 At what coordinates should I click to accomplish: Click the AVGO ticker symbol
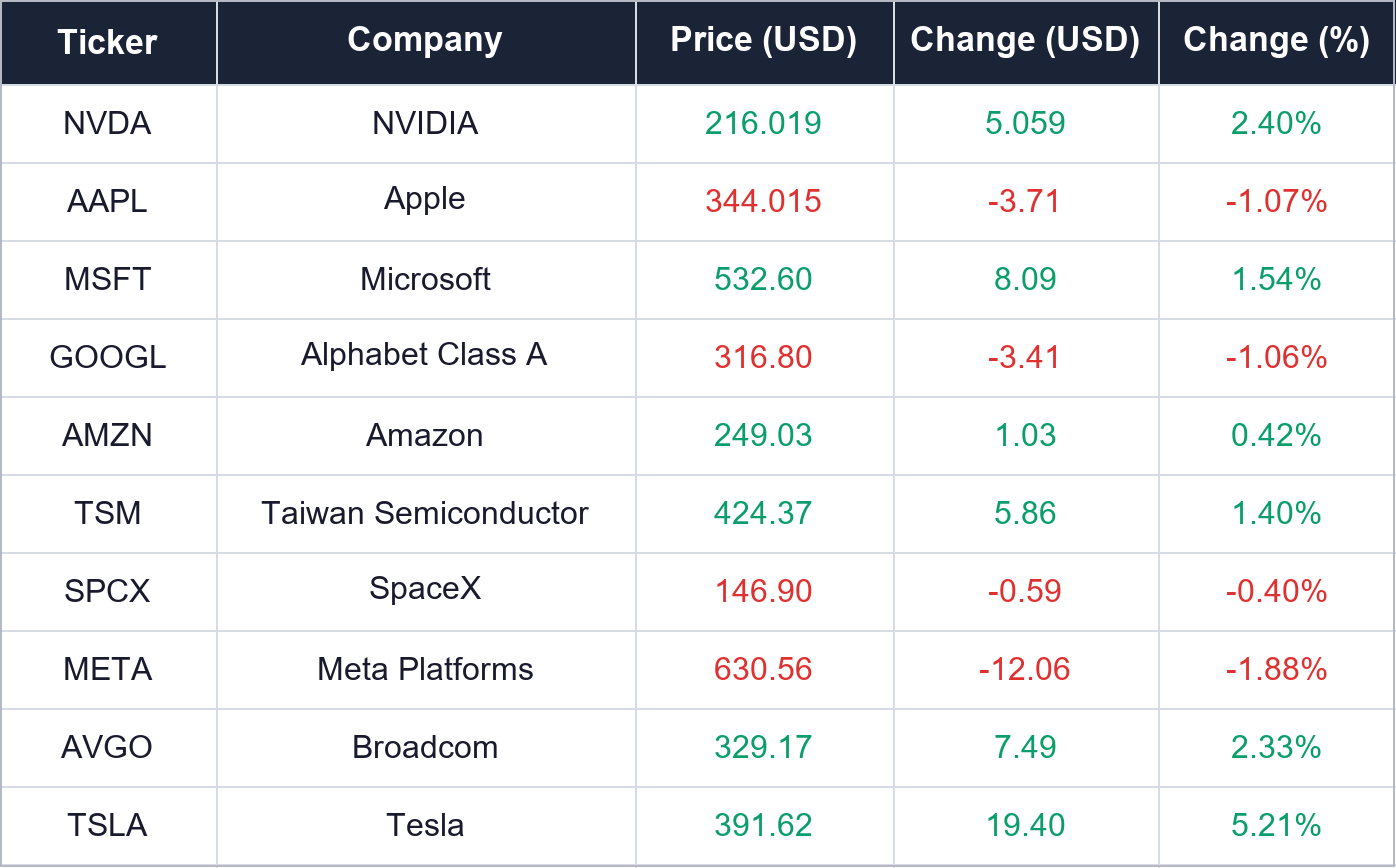point(108,747)
